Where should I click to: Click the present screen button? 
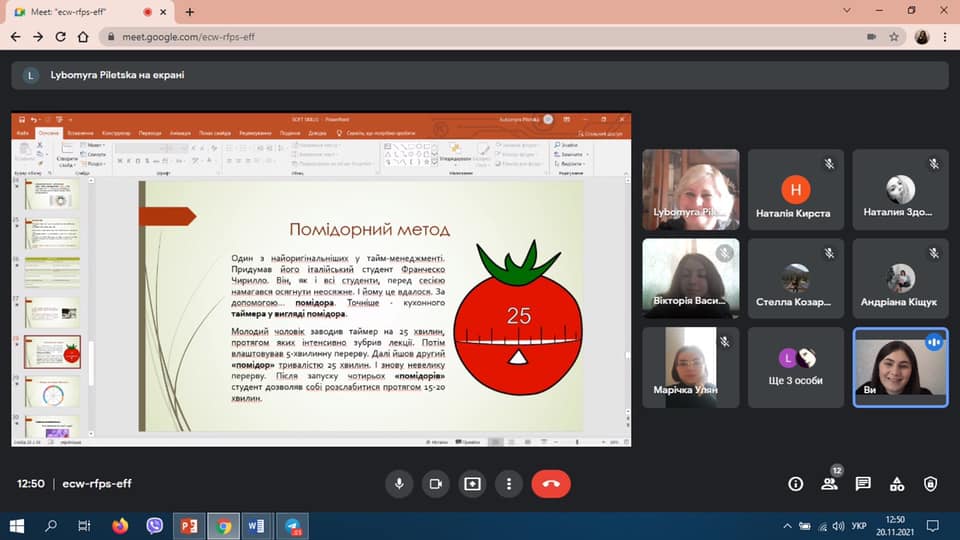[472, 484]
